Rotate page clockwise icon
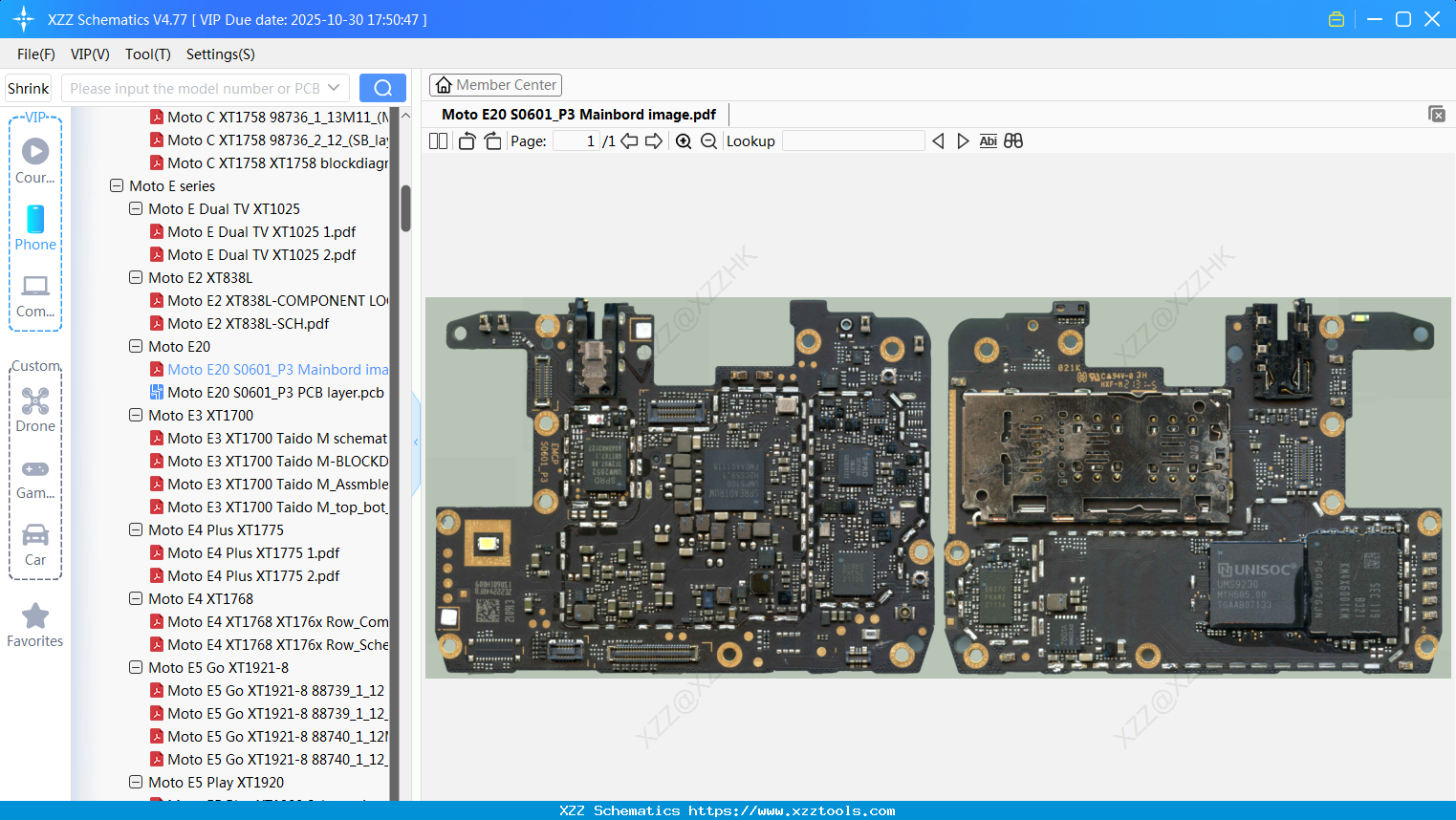This screenshot has width=1456, height=820. click(x=492, y=141)
